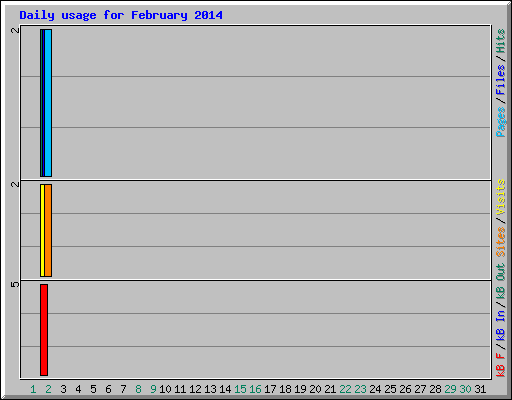Click day label 26 on the date axis
Screen dimensions: 512x400
tap(405, 389)
